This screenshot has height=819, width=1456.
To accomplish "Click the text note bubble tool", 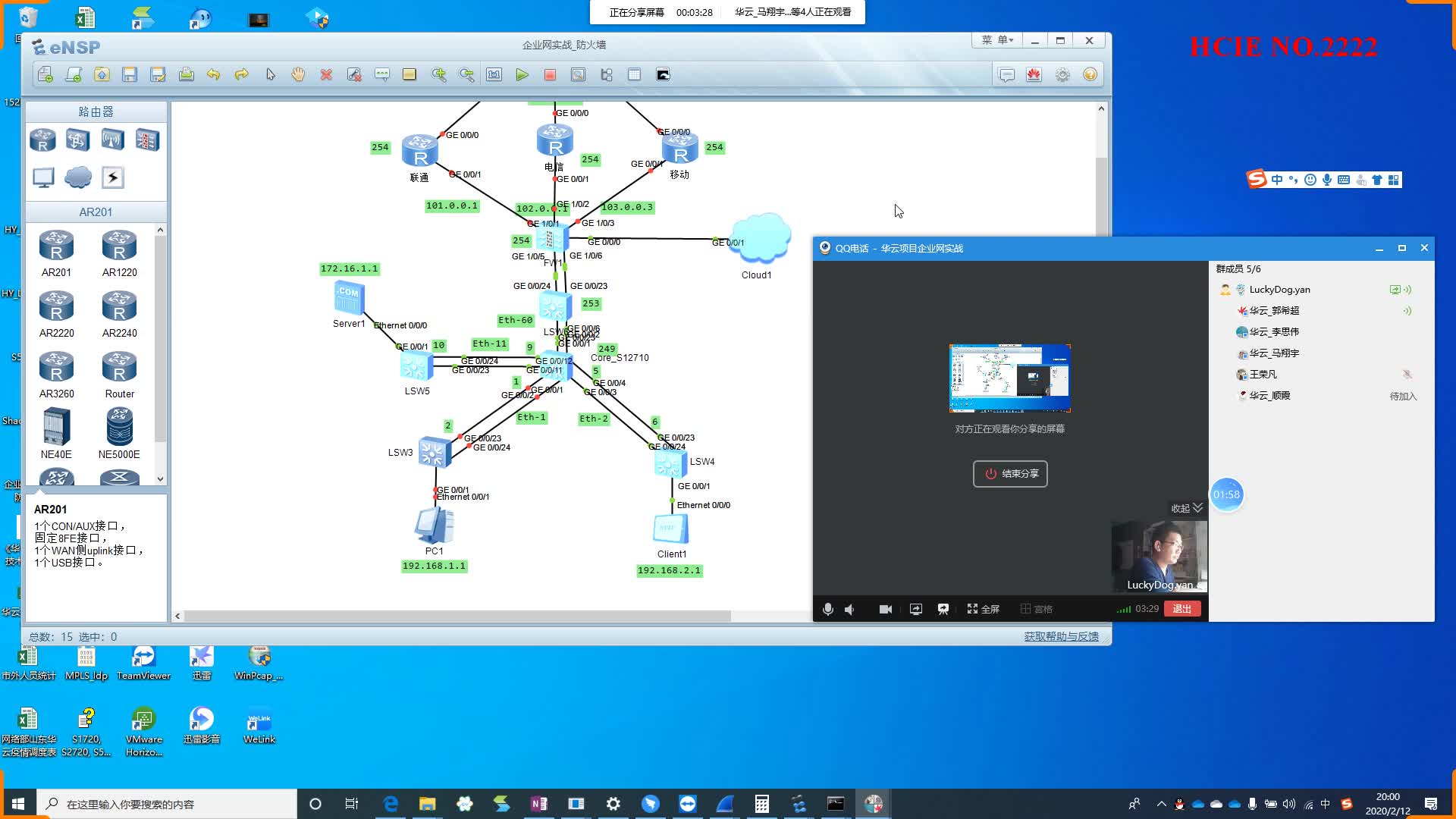I will [382, 74].
